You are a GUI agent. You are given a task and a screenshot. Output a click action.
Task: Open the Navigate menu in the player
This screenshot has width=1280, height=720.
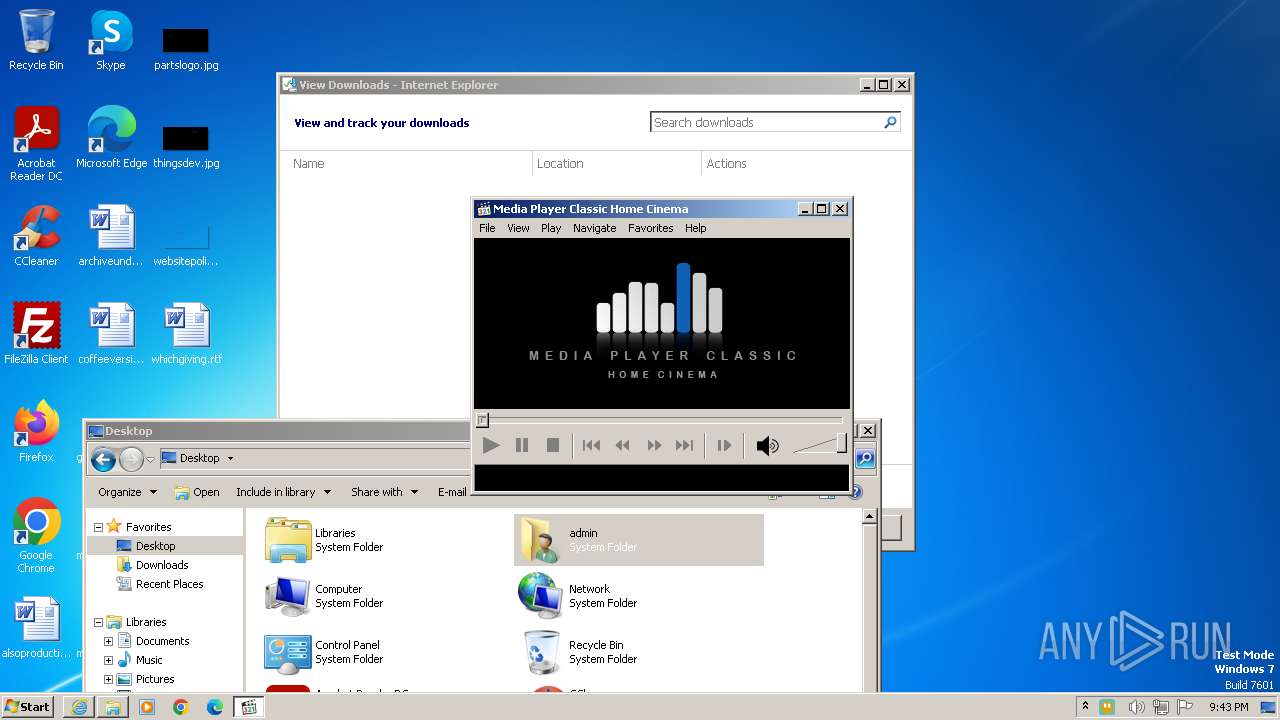click(x=595, y=228)
